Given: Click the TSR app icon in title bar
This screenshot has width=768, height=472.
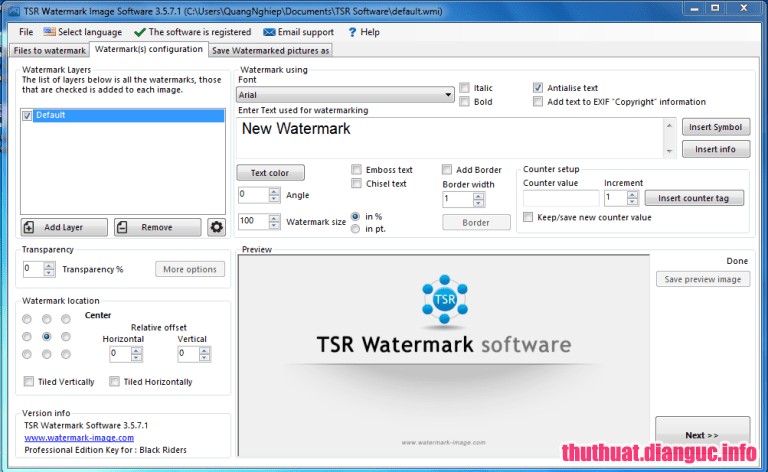Looking at the screenshot, I should click(15, 11).
